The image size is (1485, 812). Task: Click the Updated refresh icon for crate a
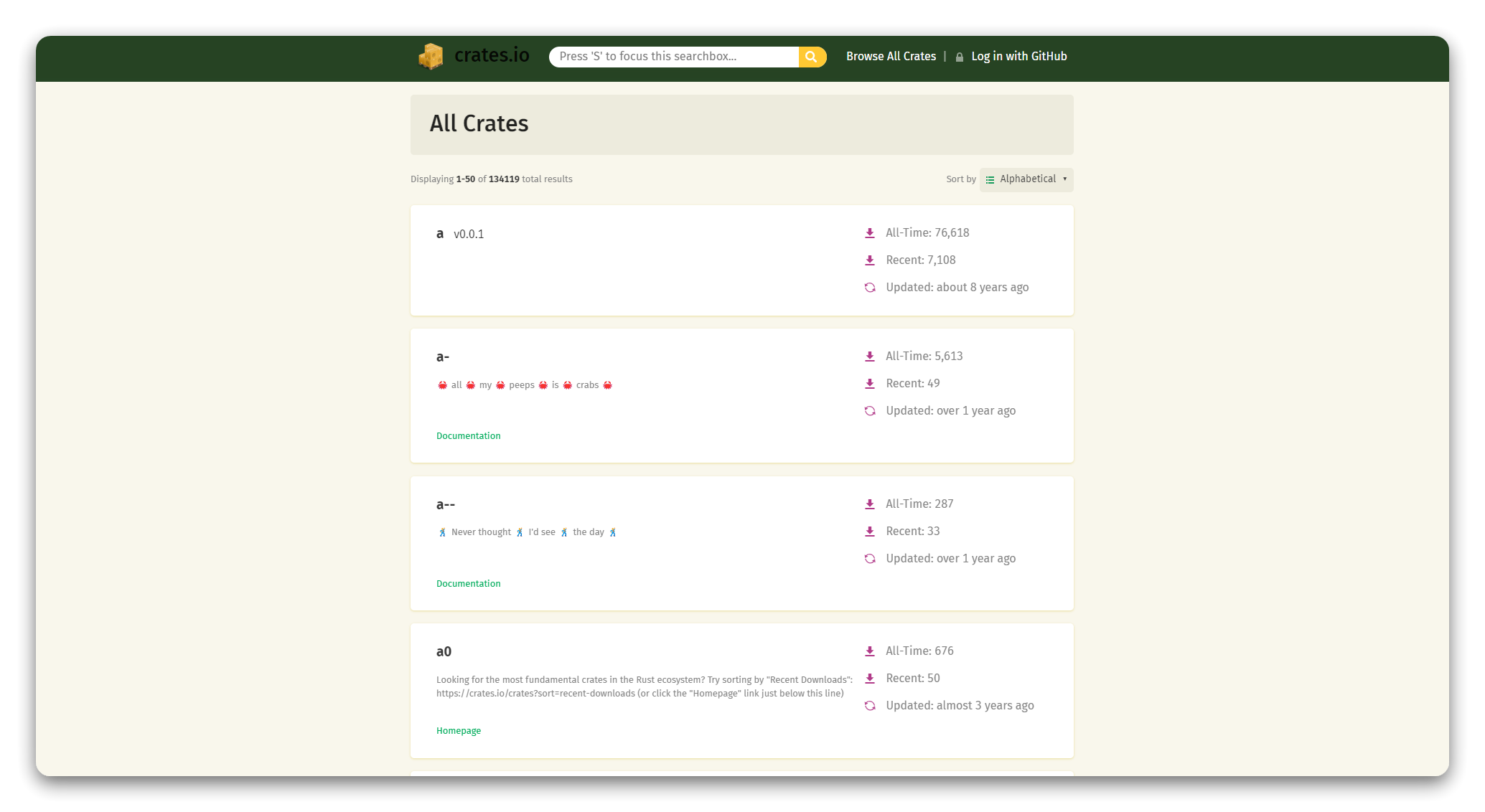point(870,288)
